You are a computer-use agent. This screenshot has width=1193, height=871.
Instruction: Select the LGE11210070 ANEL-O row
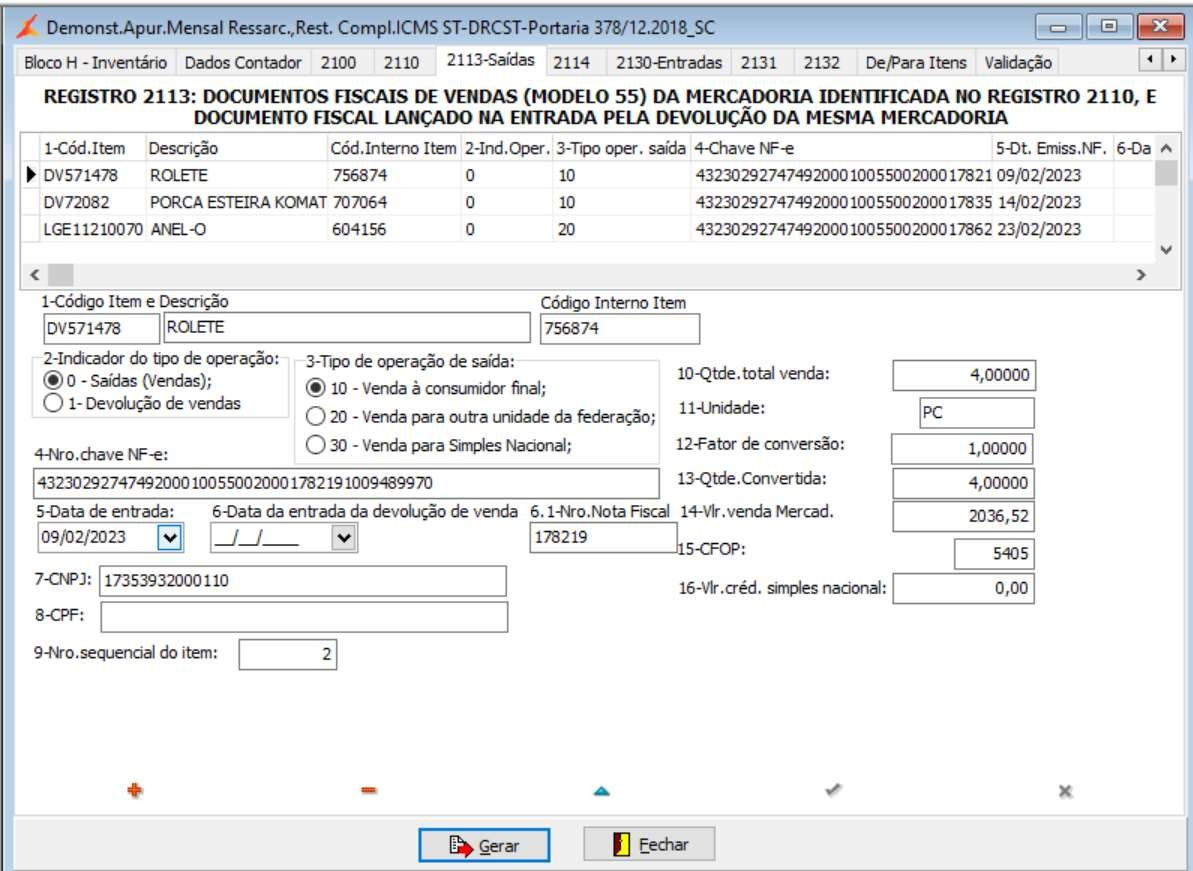(x=587, y=229)
